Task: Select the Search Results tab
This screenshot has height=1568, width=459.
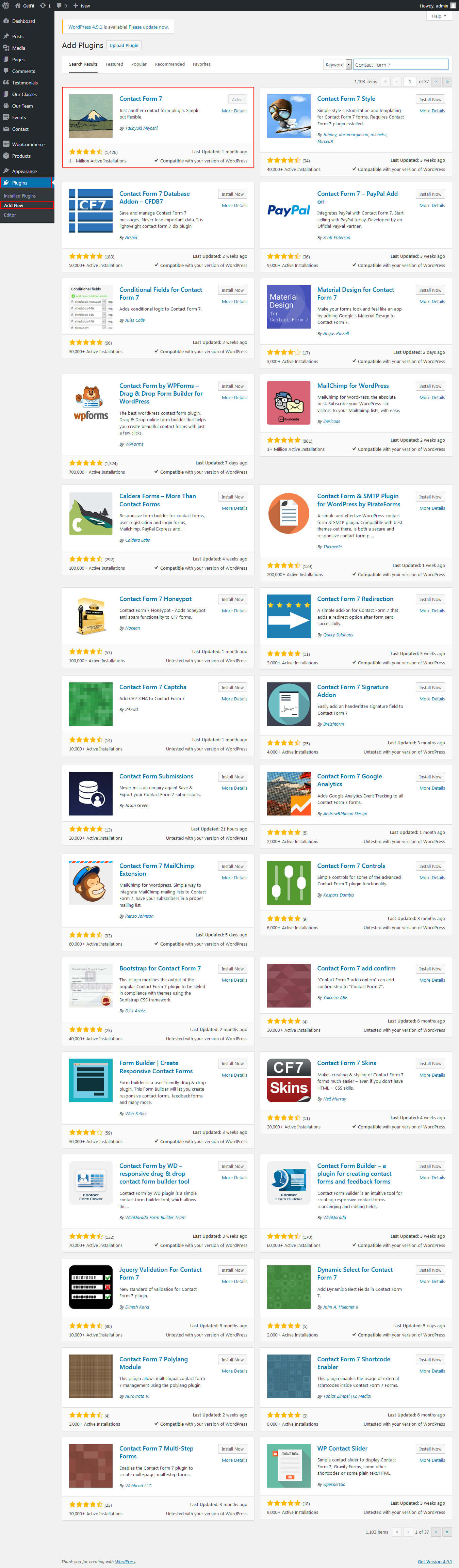Action: pyautogui.click(x=83, y=64)
